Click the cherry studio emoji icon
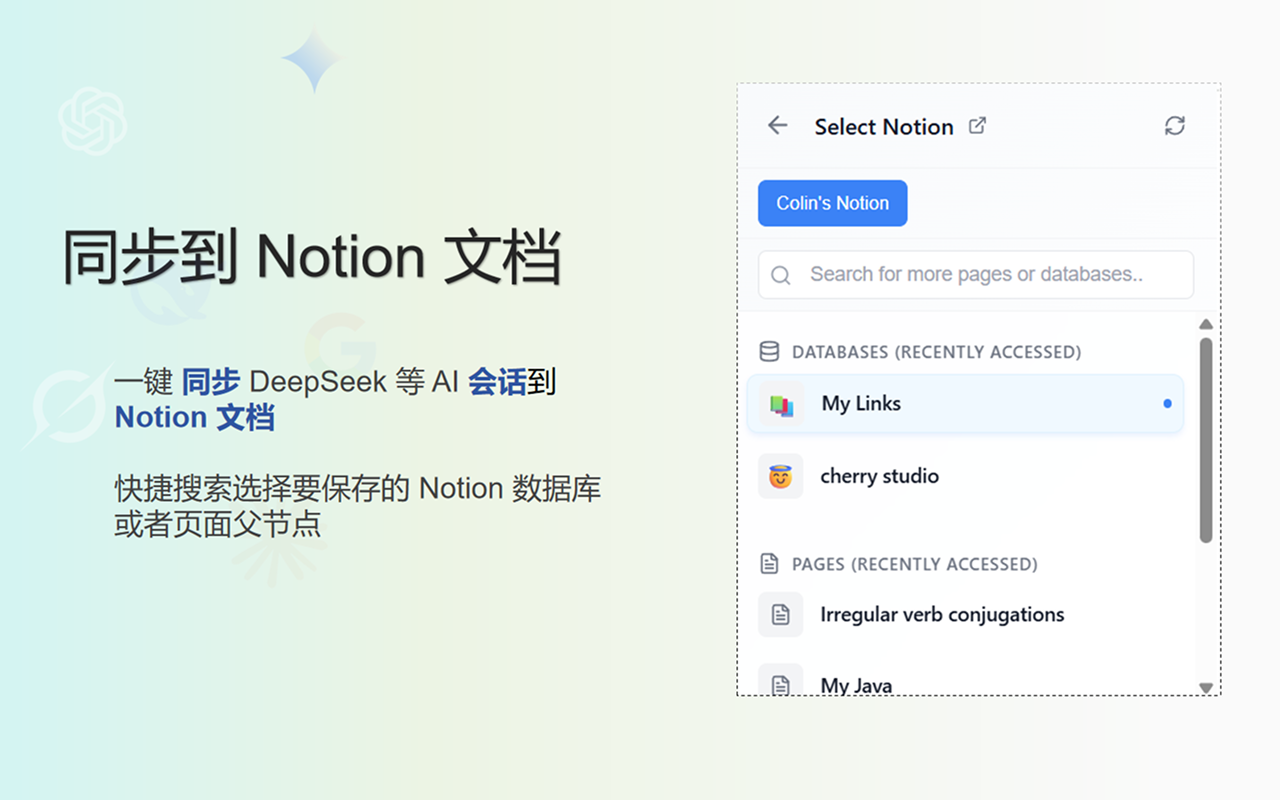Viewport: 1280px width, 800px height. (780, 476)
